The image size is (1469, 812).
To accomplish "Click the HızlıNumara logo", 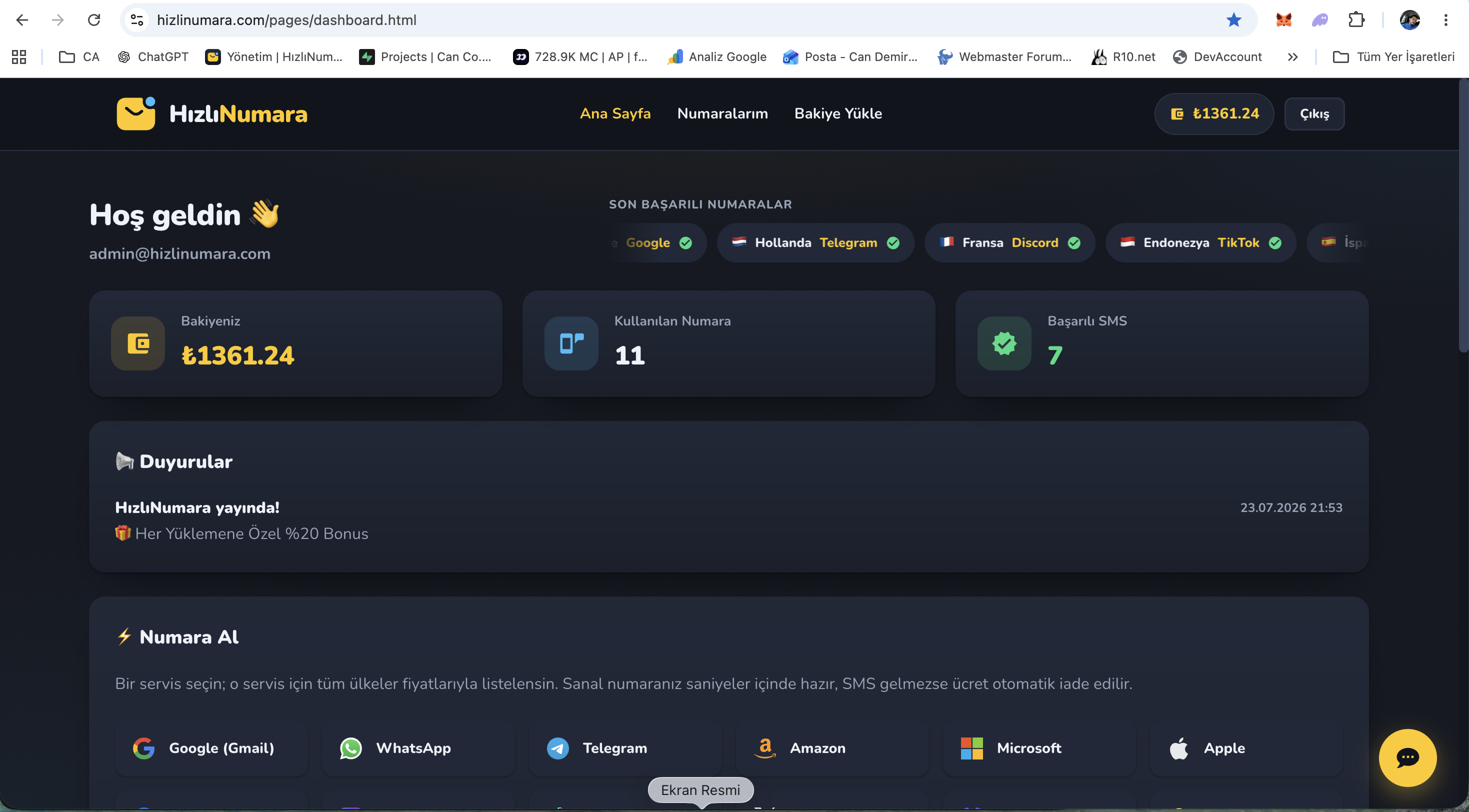I will 212,113.
